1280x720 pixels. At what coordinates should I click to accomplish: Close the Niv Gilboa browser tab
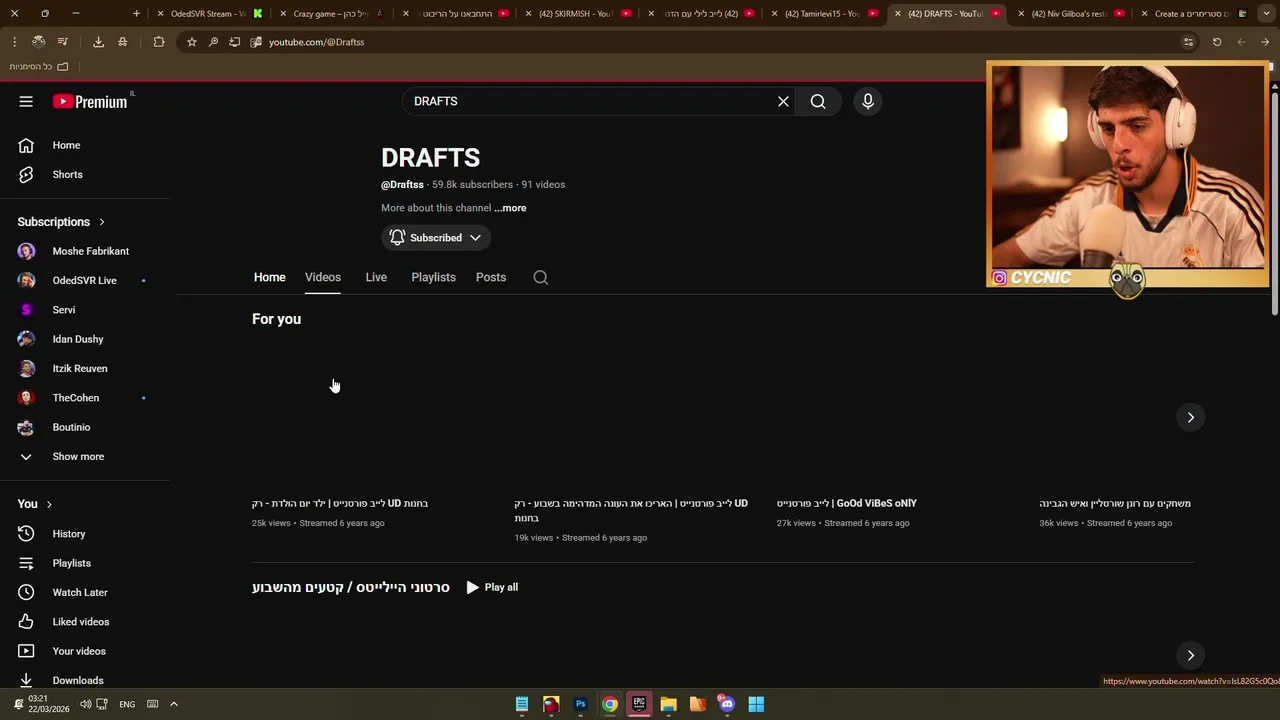point(1021,14)
